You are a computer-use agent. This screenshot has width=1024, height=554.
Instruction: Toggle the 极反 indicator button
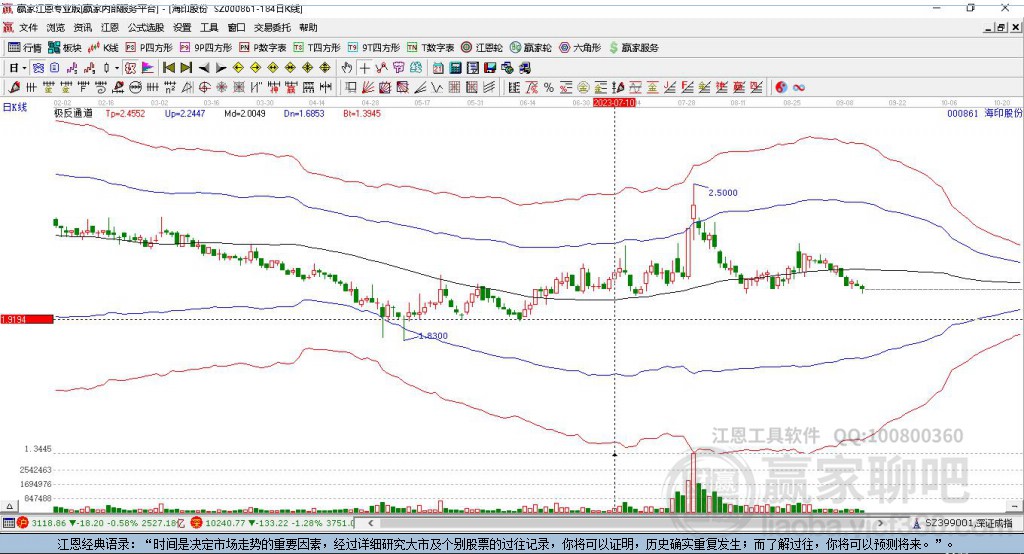(x=131, y=68)
